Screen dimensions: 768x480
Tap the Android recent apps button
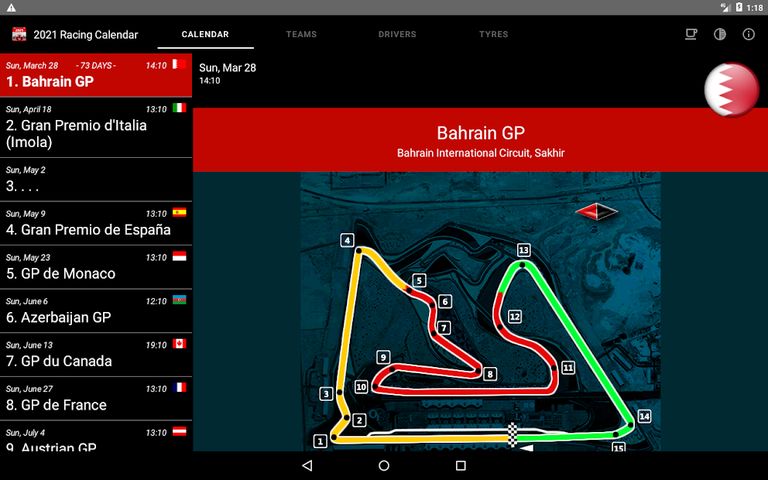click(x=460, y=465)
